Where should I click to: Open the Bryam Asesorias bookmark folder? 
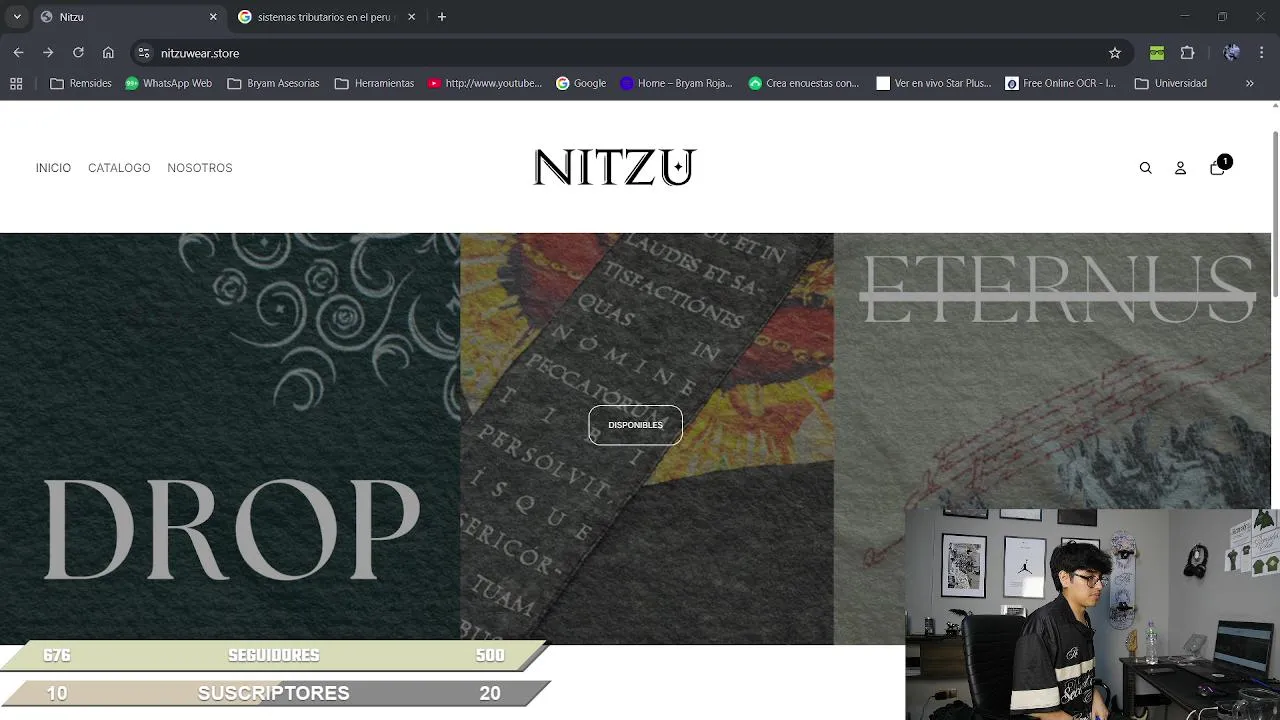273,83
